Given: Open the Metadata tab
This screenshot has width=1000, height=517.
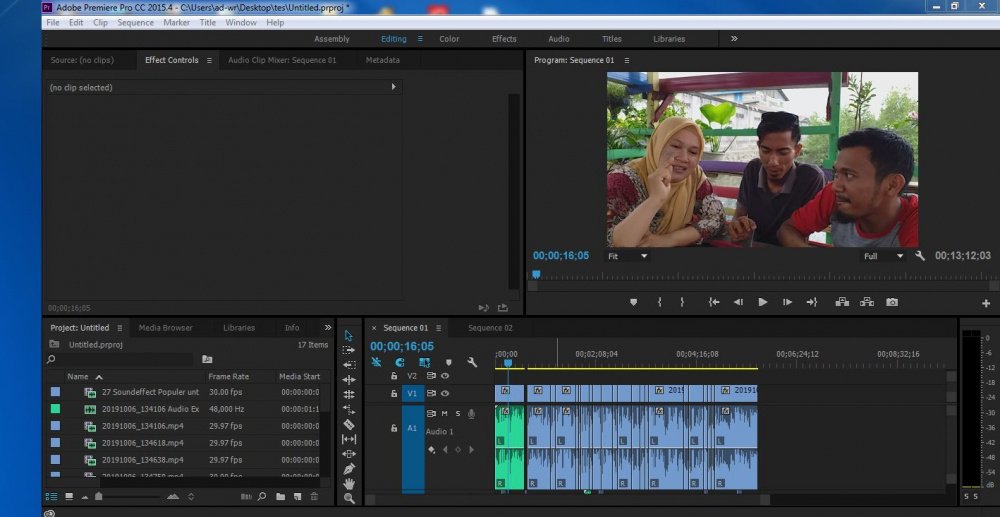Looking at the screenshot, I should click(383, 60).
